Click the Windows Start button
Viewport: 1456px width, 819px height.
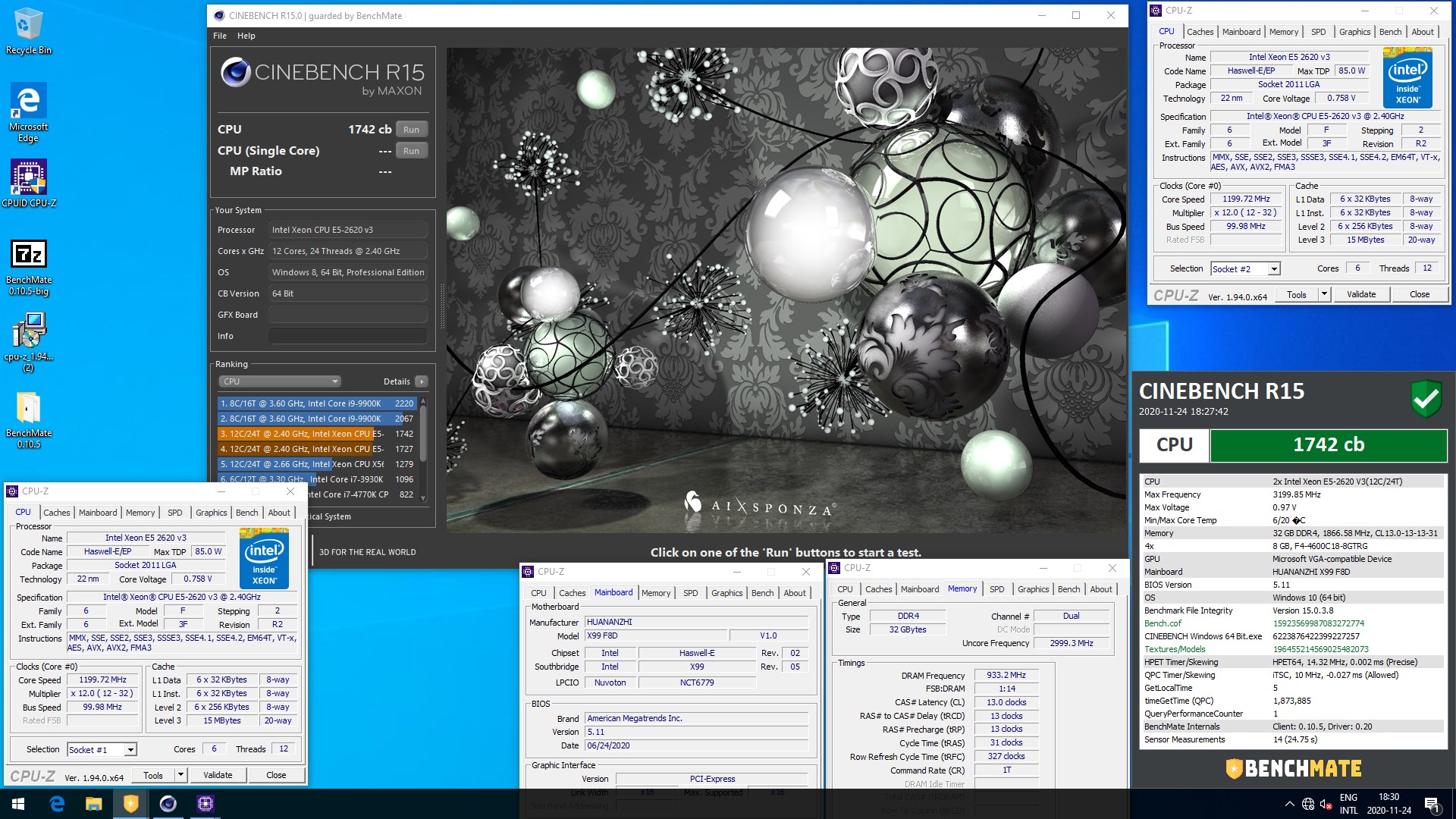pos(18,804)
